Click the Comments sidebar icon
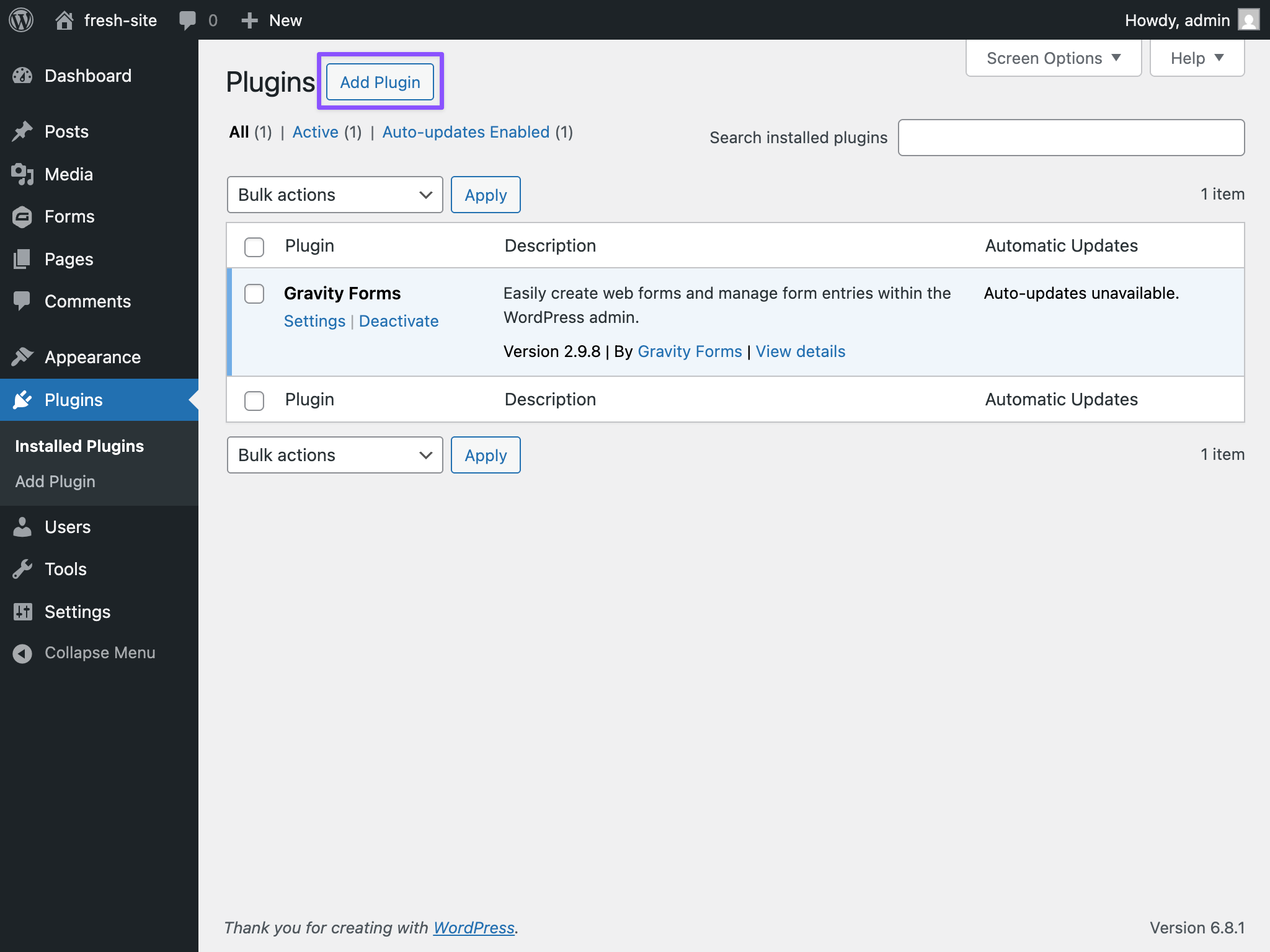This screenshot has width=1270, height=952. click(x=22, y=301)
